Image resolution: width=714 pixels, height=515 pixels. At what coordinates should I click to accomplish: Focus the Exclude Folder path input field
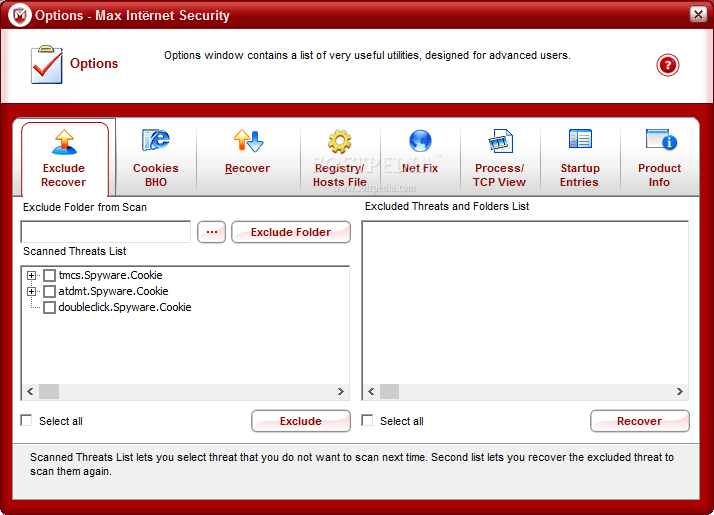click(x=106, y=232)
